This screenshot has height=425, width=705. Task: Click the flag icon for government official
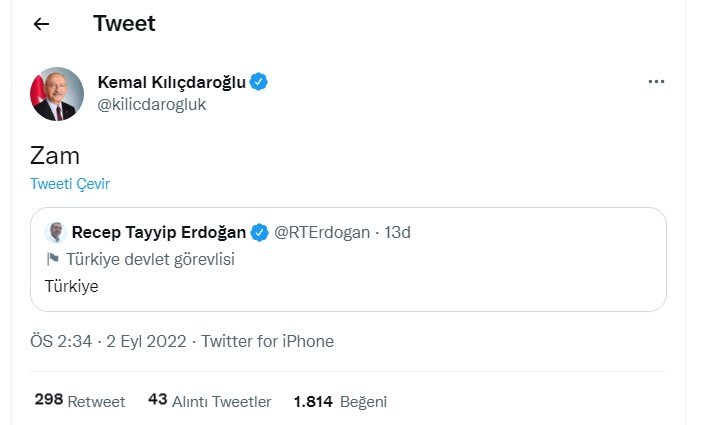pos(53,260)
